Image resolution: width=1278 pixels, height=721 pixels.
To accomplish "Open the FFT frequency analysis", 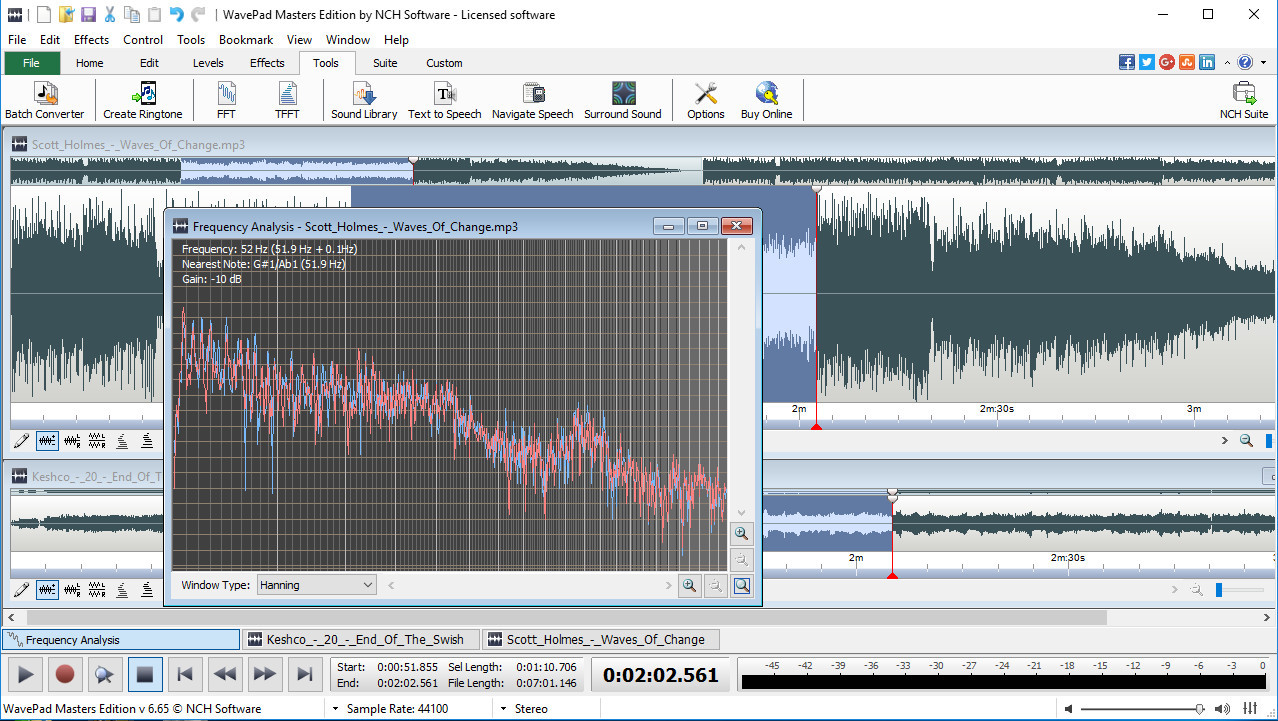I will point(227,101).
